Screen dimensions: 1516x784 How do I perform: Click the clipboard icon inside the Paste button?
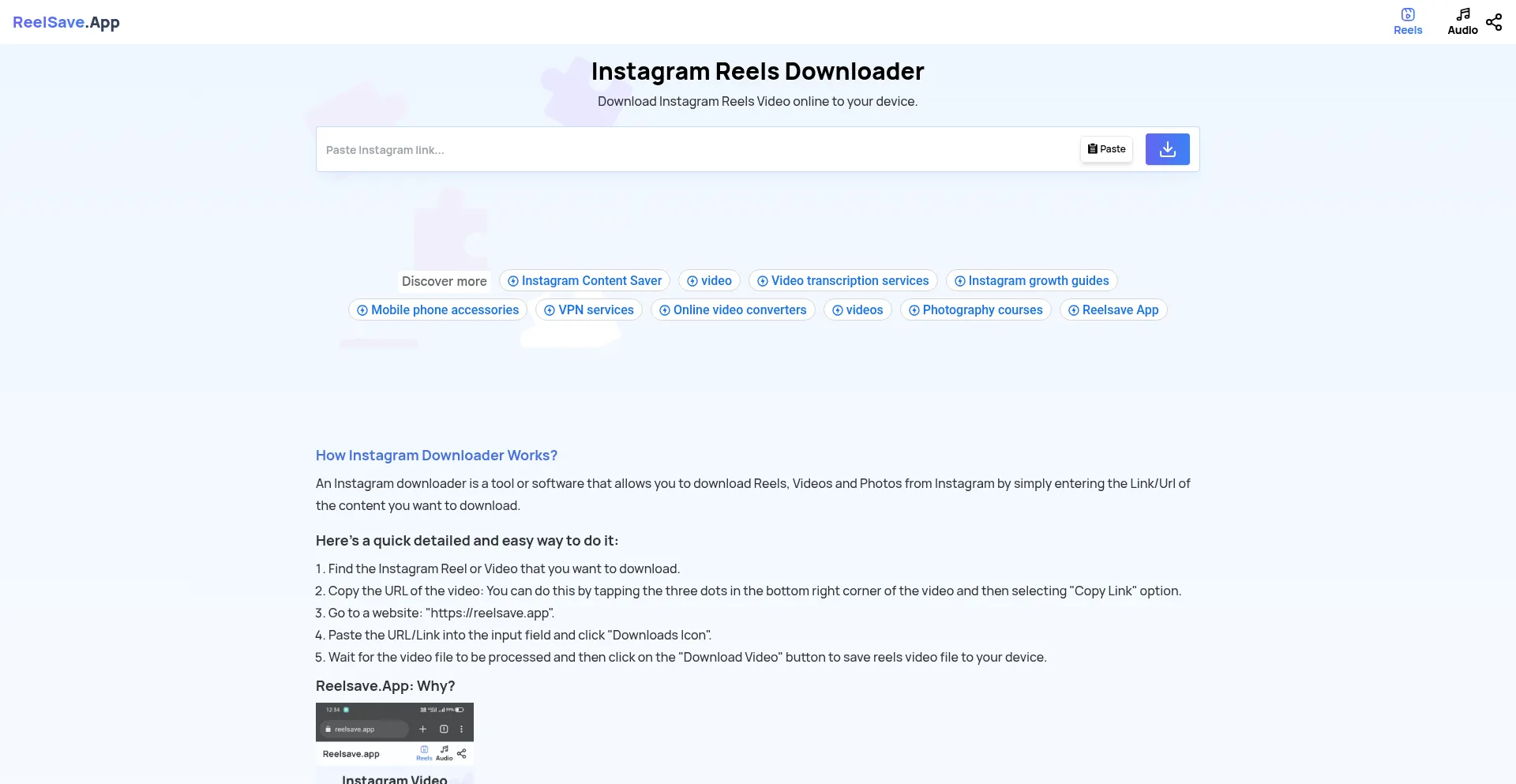(1092, 148)
